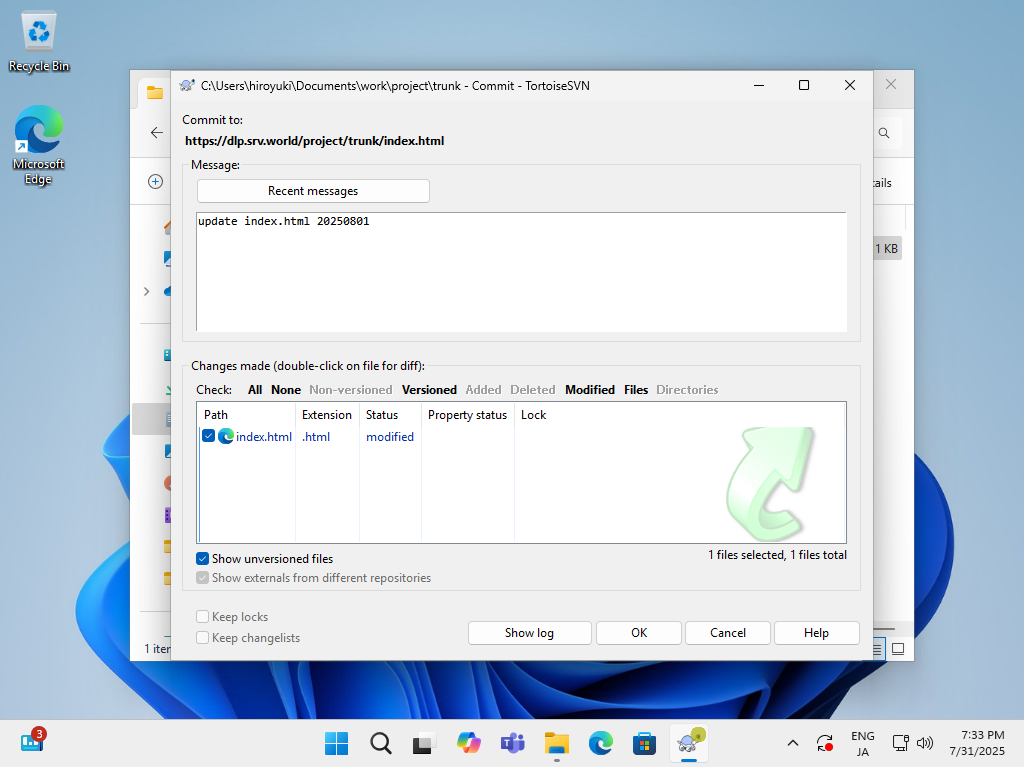
Task: Sort by the Lock column header
Action: tap(534, 415)
